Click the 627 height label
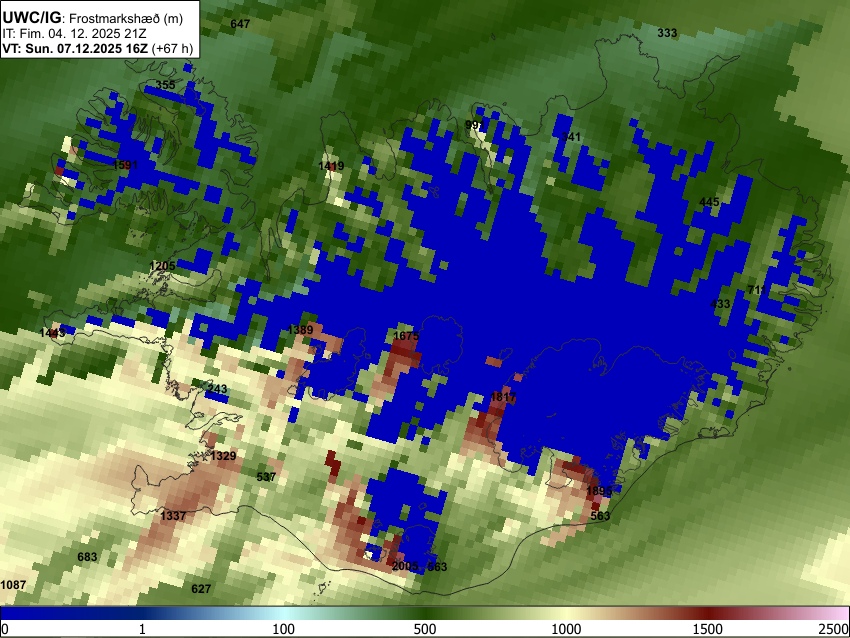The height and width of the screenshot is (638, 850). 201,589
